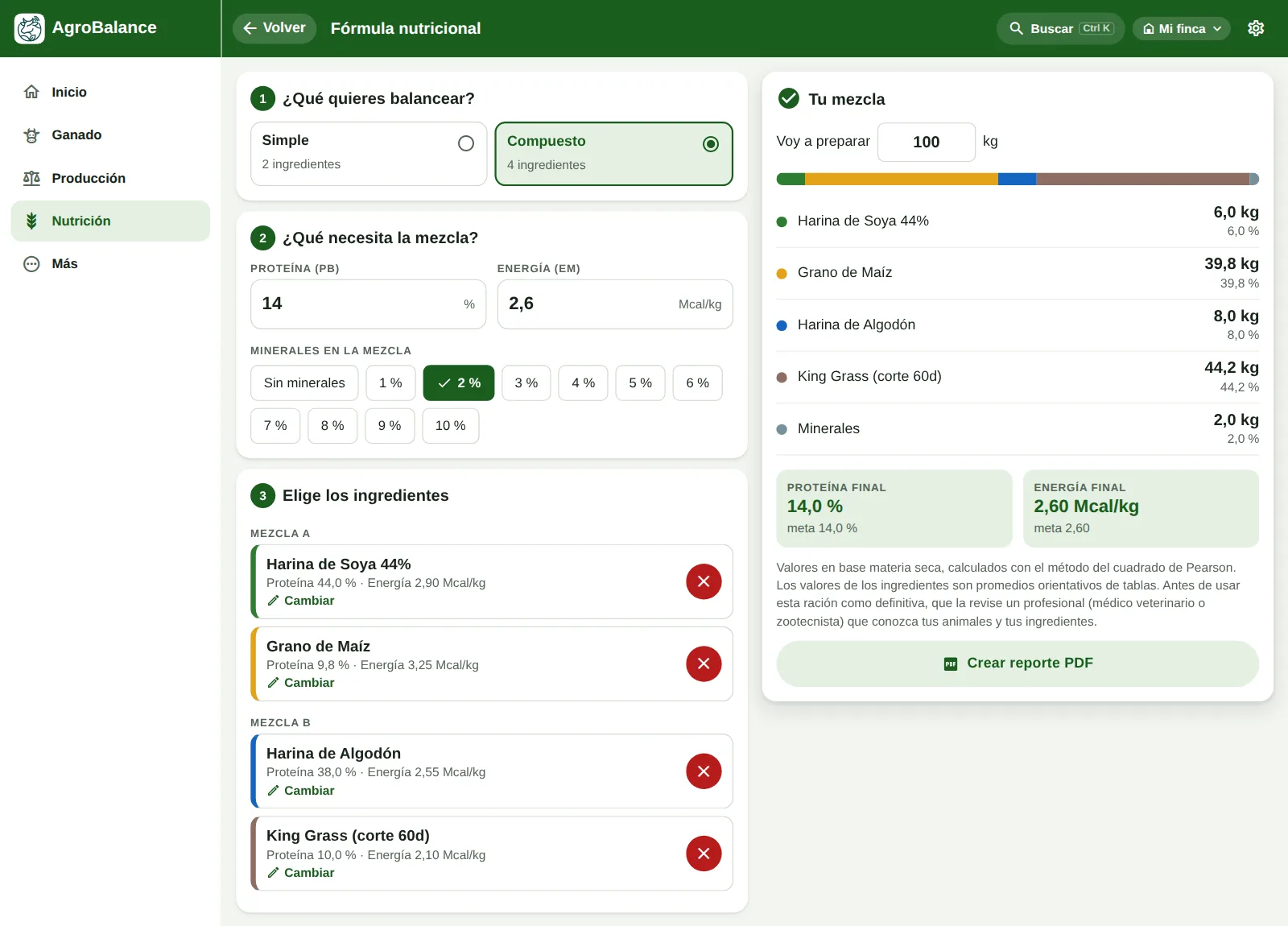Remove Harina de Soya 44% ingredient
The image size is (1288, 926).
704,581
